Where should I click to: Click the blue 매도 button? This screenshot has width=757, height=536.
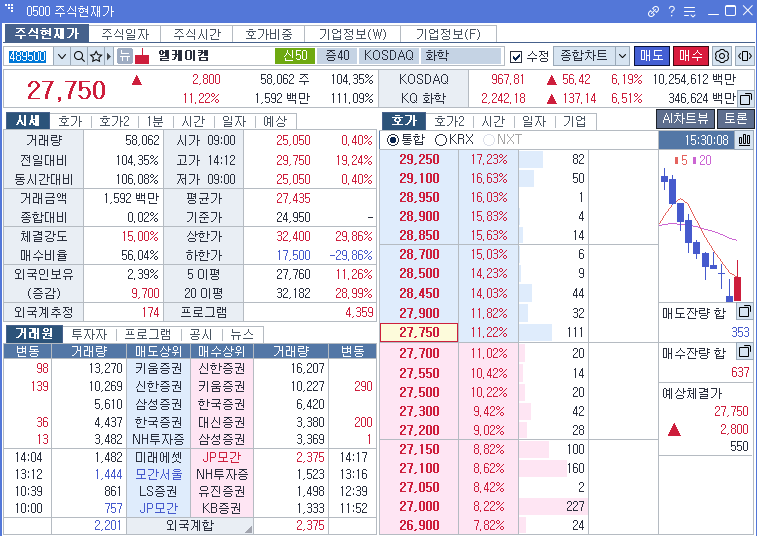(652, 56)
